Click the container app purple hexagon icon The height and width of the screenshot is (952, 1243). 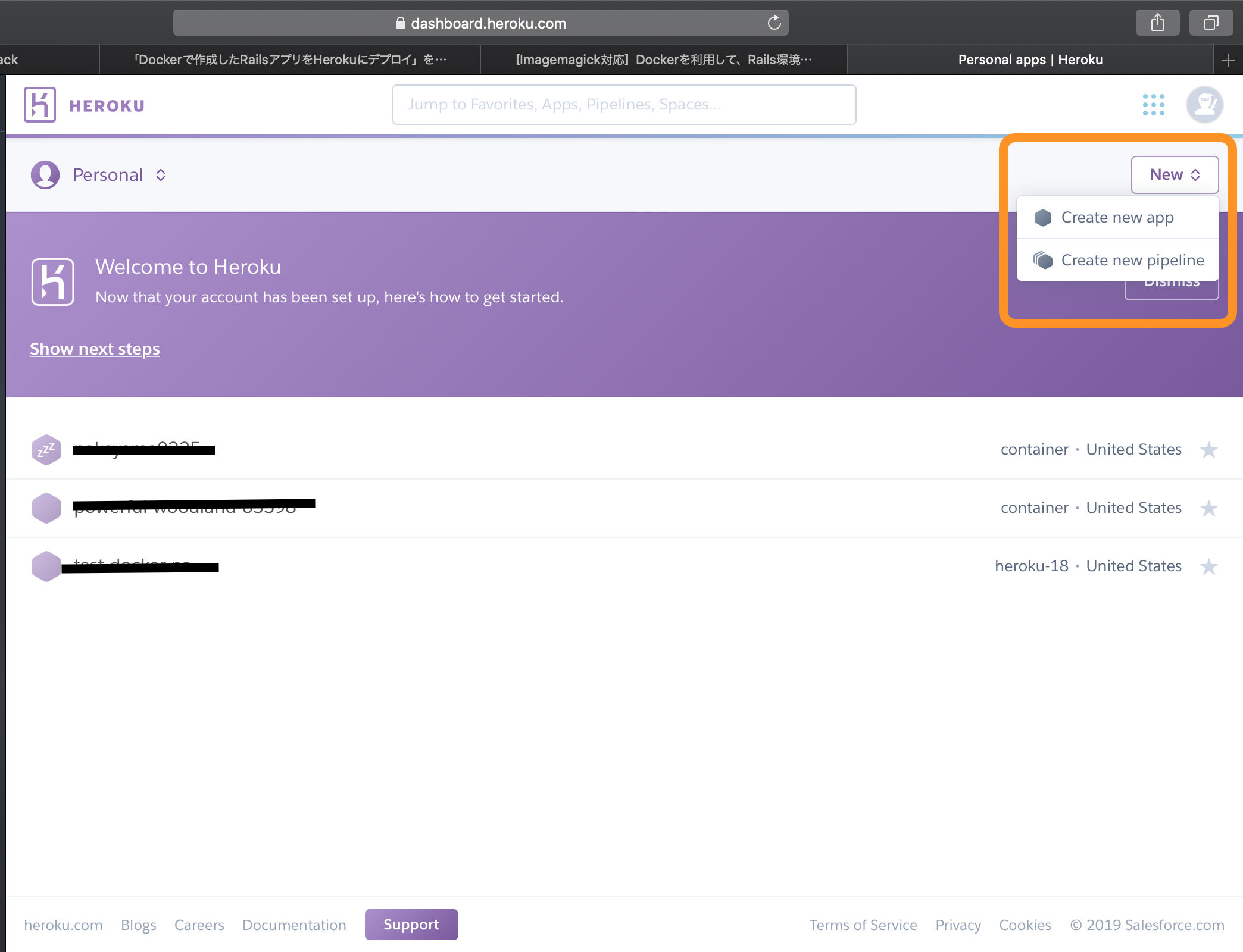click(46, 506)
